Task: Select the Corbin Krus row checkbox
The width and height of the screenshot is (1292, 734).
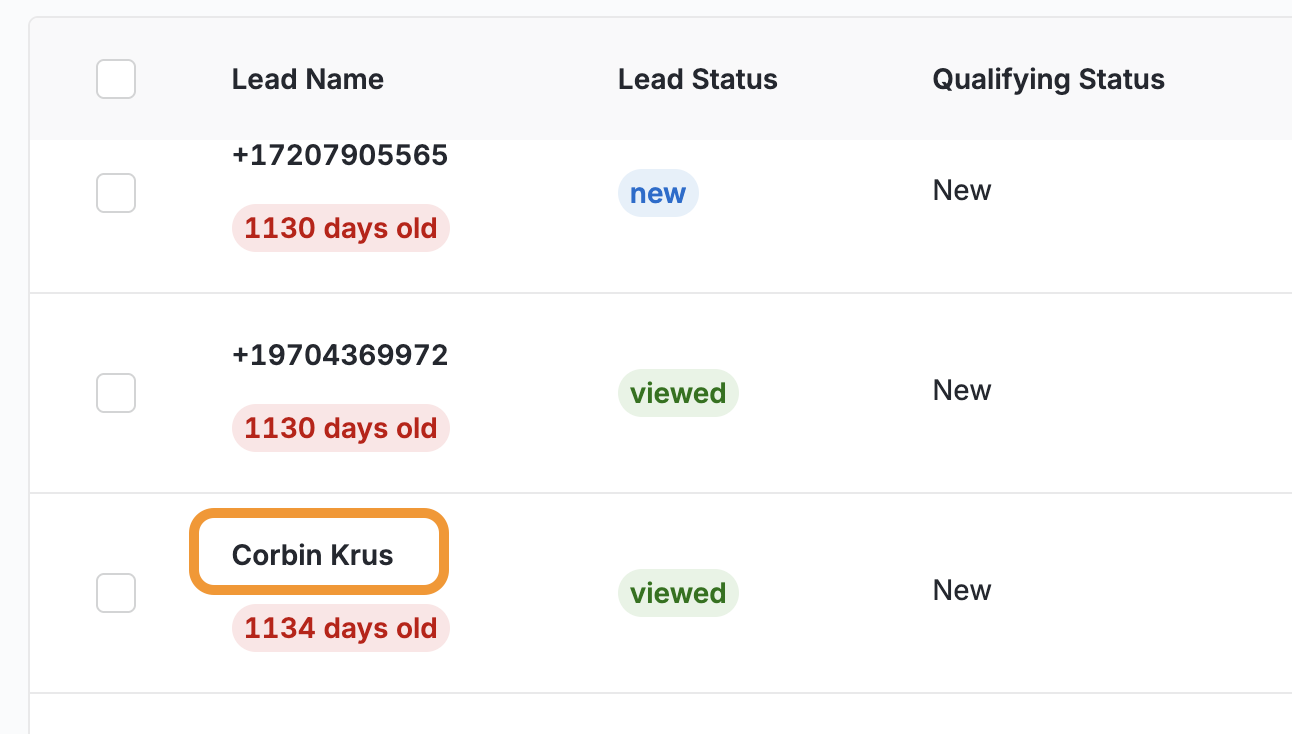Action: pyautogui.click(x=116, y=592)
